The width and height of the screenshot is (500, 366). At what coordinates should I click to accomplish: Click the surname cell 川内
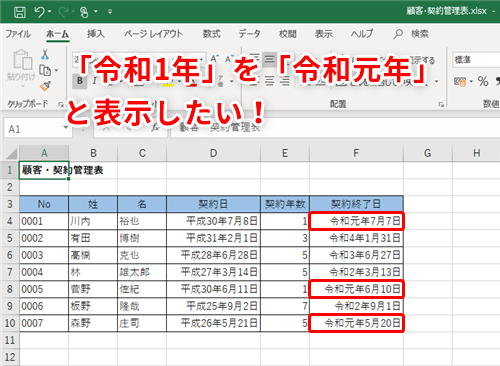(93, 221)
